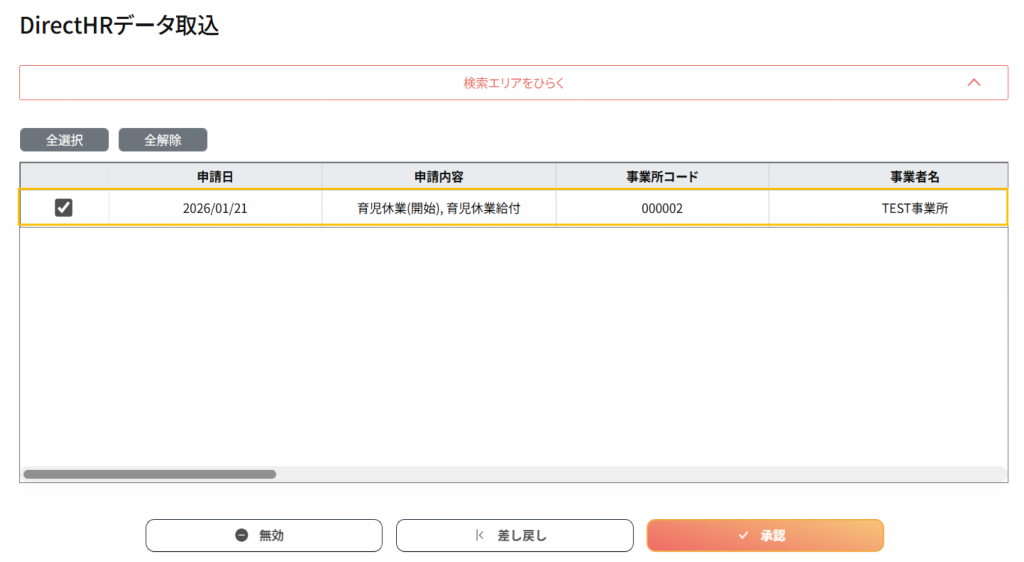Click the 事業者名 column header
The image size is (1024, 562).
coord(914,177)
